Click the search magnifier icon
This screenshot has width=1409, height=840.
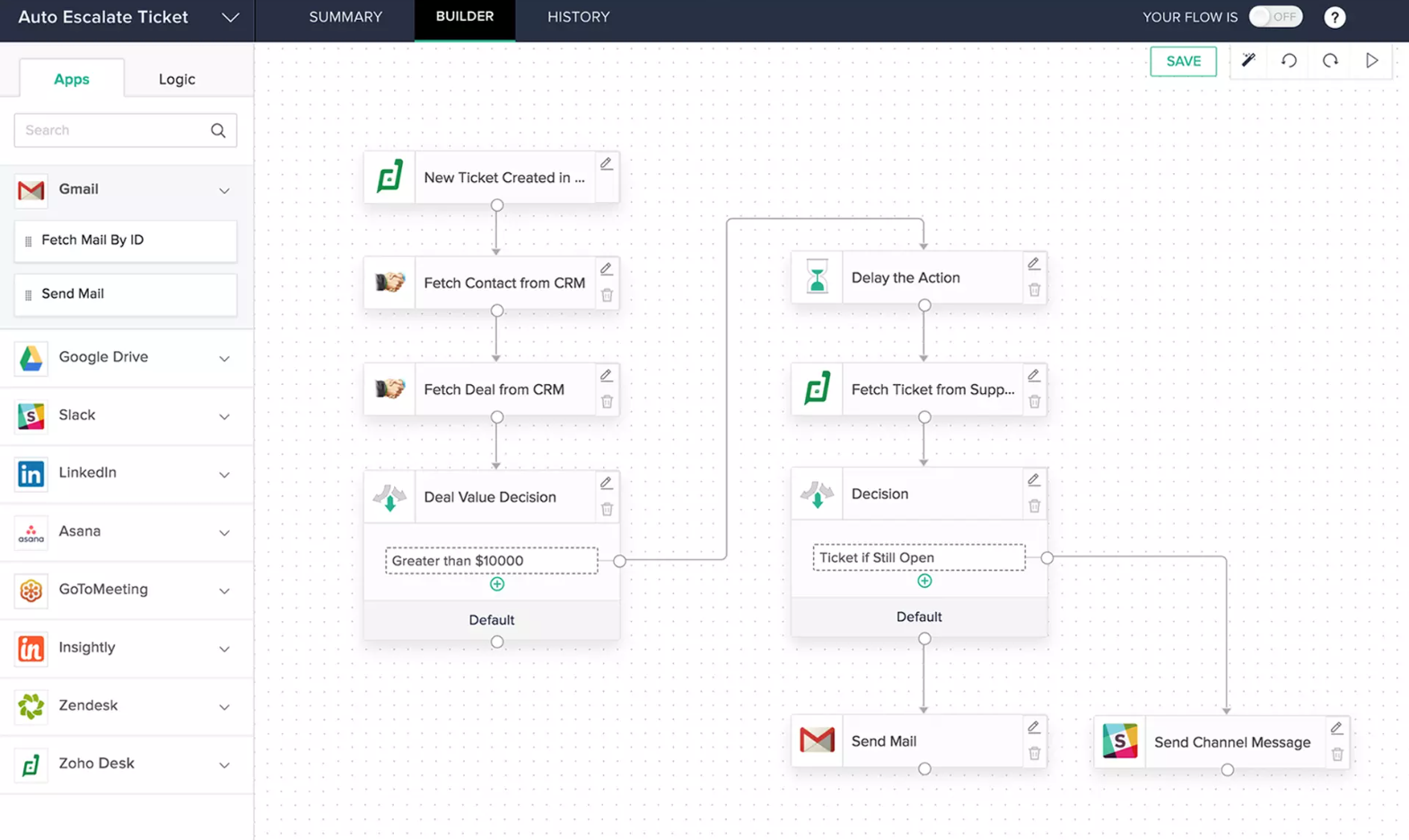(x=218, y=130)
